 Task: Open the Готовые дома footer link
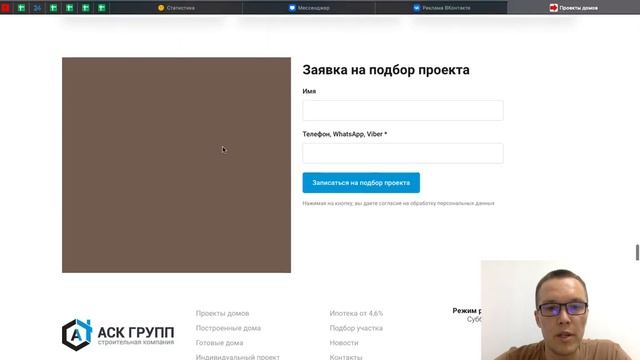[220, 343]
